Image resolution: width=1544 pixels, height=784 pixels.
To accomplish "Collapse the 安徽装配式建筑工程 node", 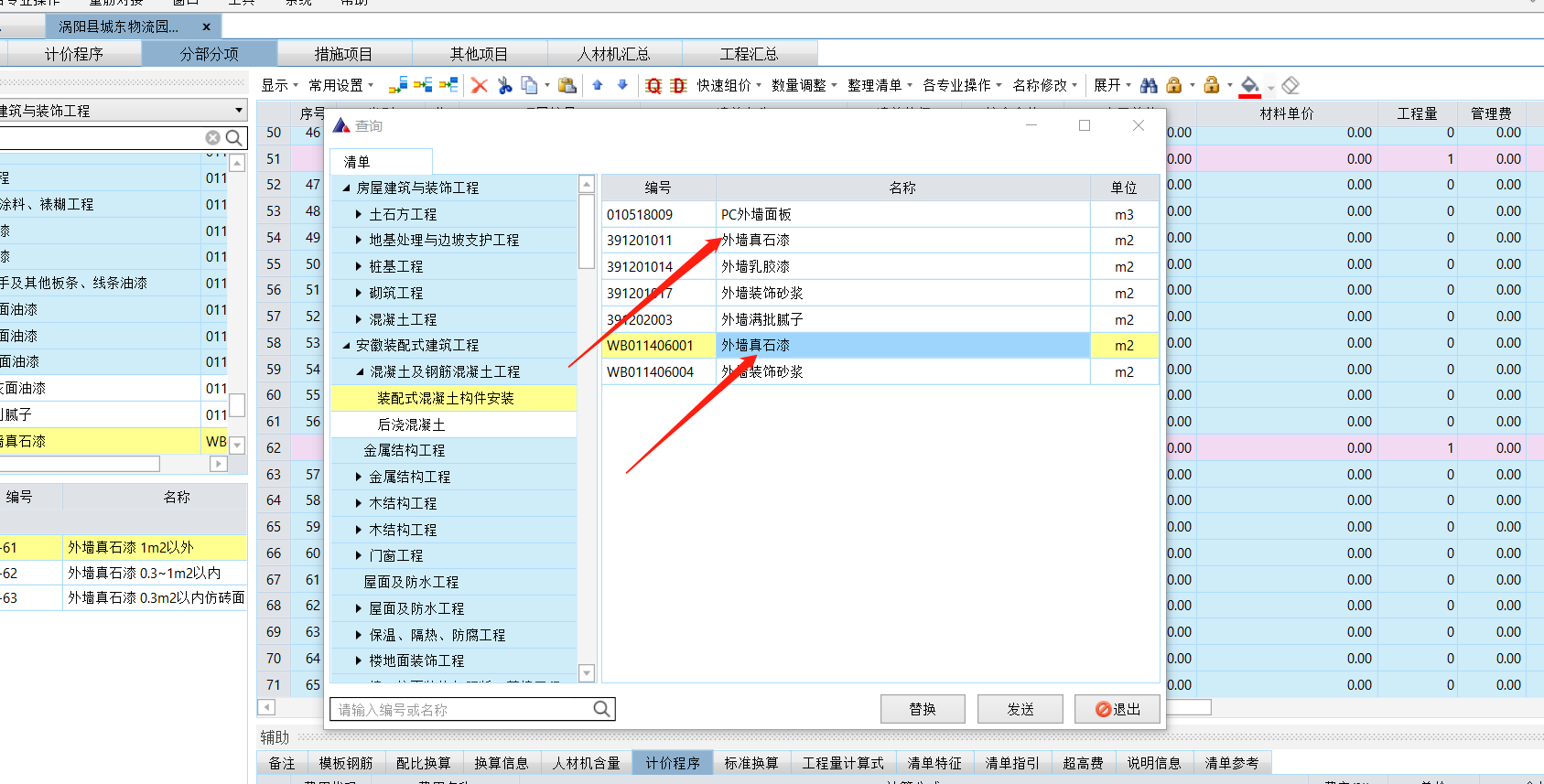I will [x=346, y=346].
